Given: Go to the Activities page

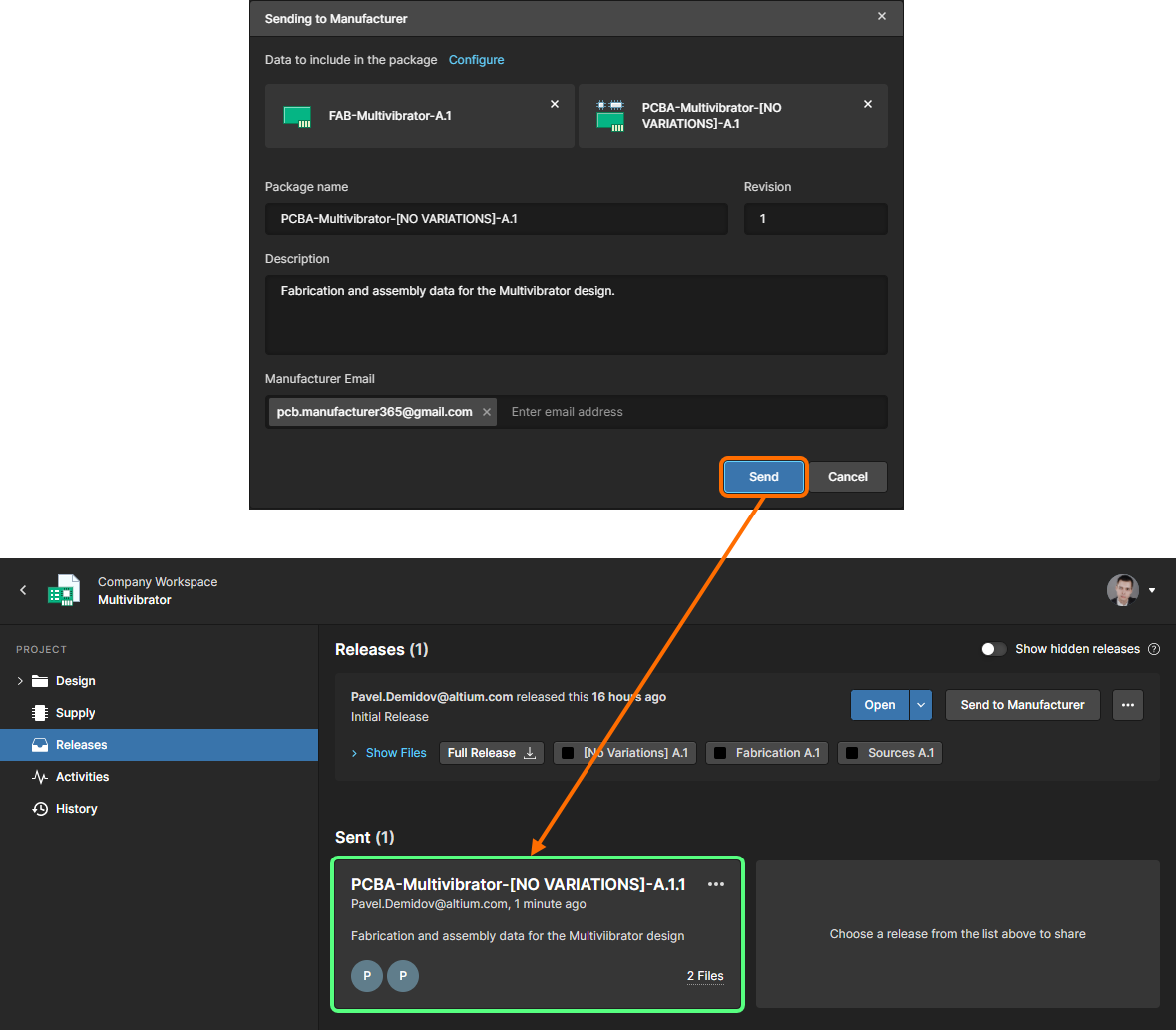Looking at the screenshot, I should [x=82, y=777].
